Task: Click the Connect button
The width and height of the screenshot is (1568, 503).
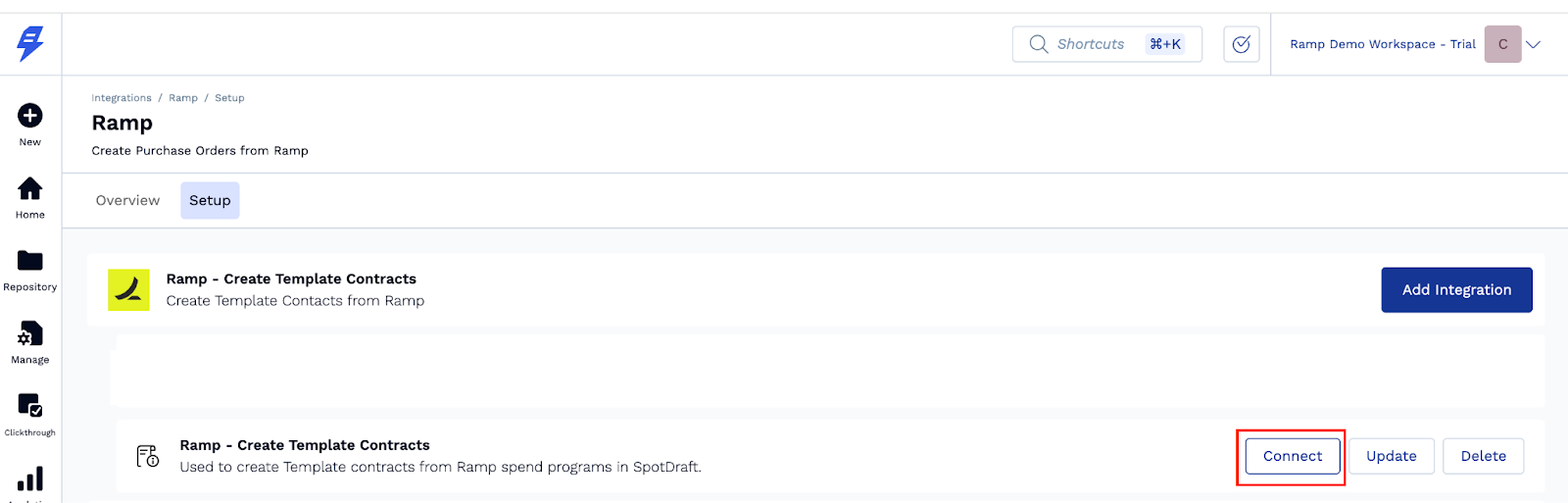Action: pyautogui.click(x=1293, y=456)
